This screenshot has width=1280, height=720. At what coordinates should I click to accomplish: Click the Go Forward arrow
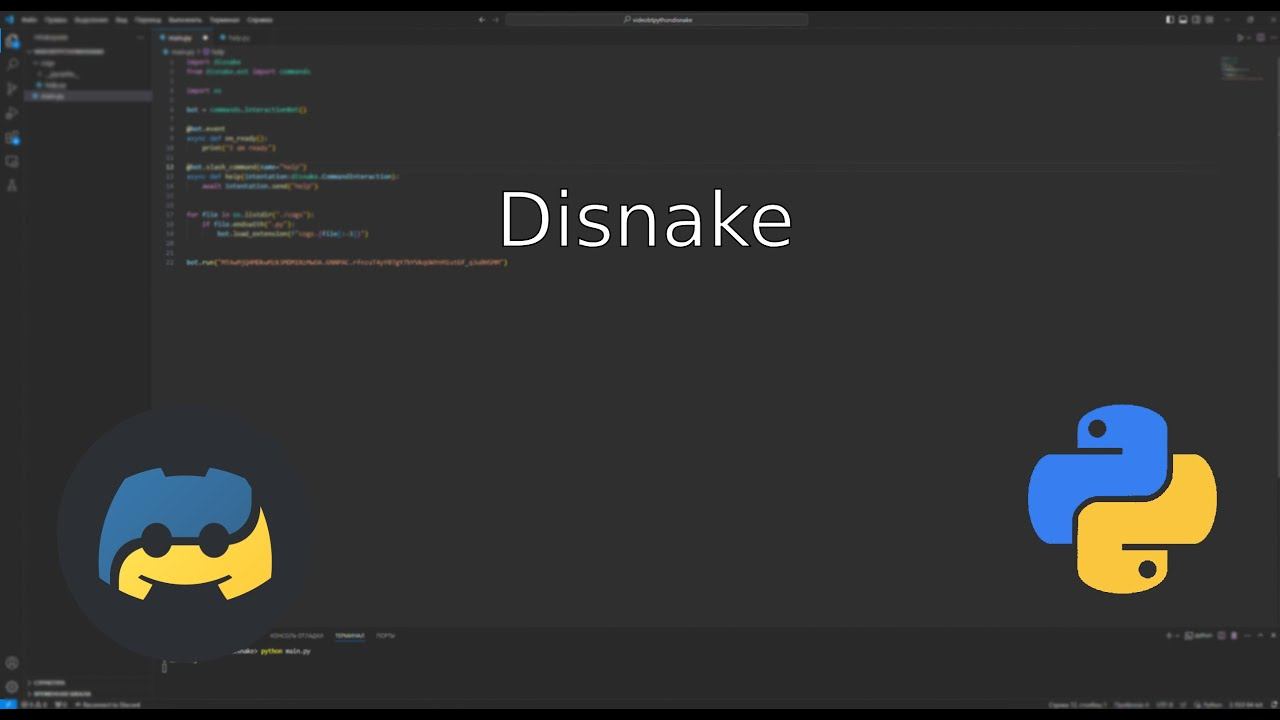[496, 20]
